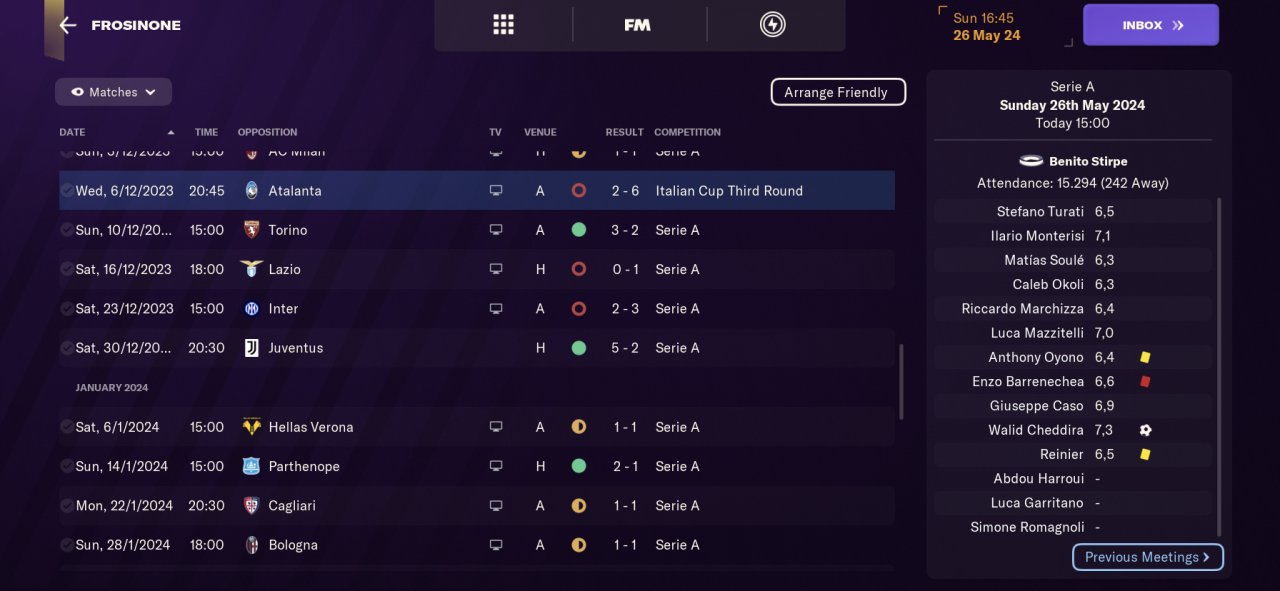This screenshot has height=591, width=1280.
Task: Click the back arrow beside Frosinone
Action: (x=68, y=25)
